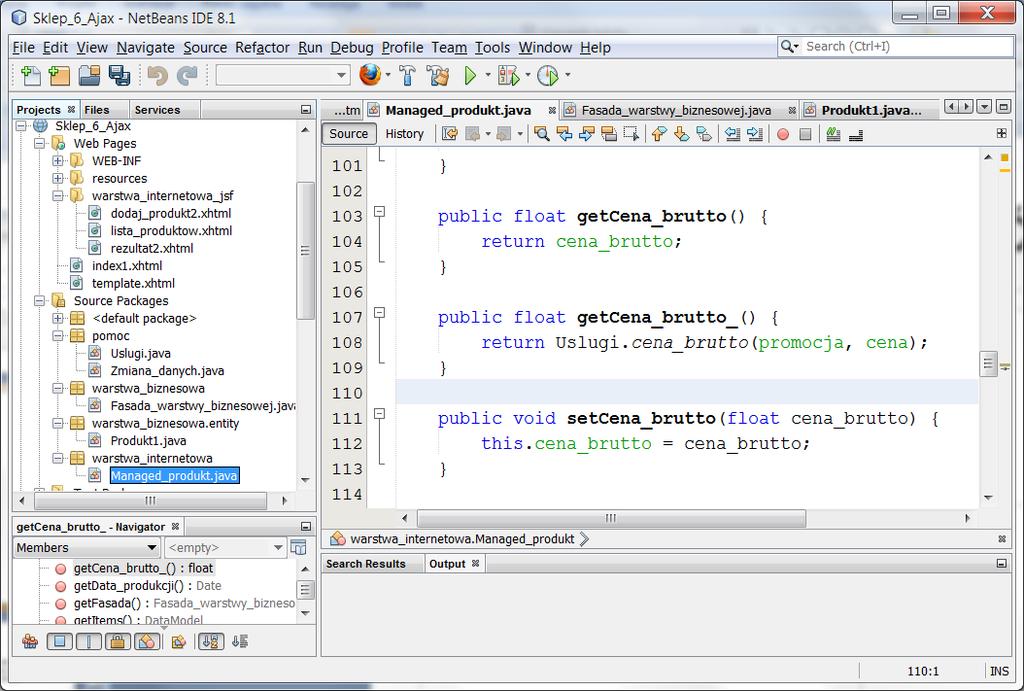The width and height of the screenshot is (1024, 691).
Task: Collapse the Source Packages node
Action: [39, 300]
